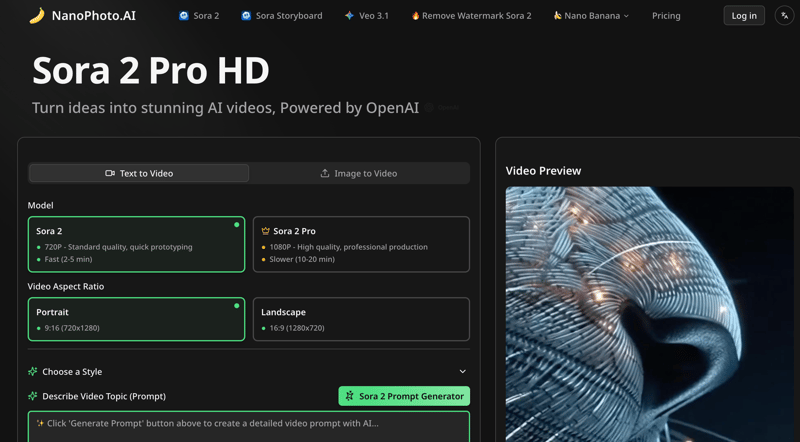Screen dimensions: 800x442
Task: Open the Sora 2 nav menu item
Action: click(x=199, y=16)
